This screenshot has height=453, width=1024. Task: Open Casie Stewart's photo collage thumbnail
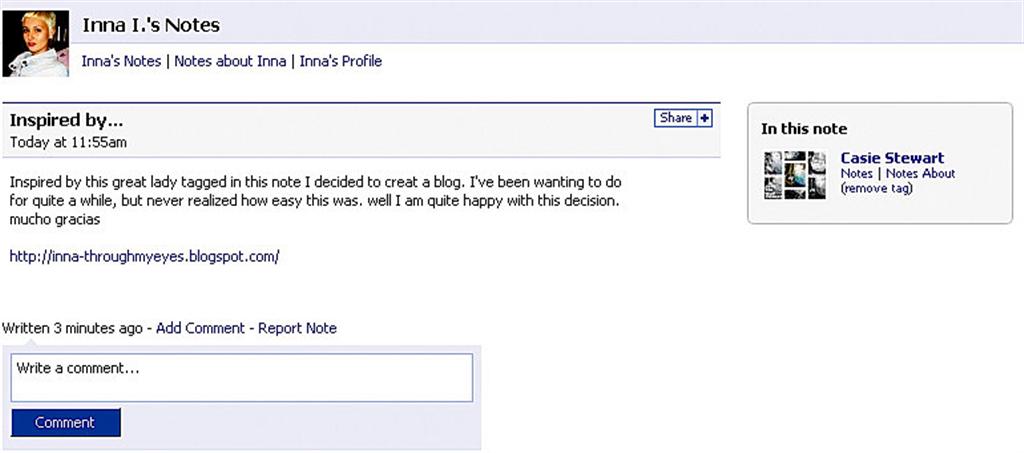[795, 175]
